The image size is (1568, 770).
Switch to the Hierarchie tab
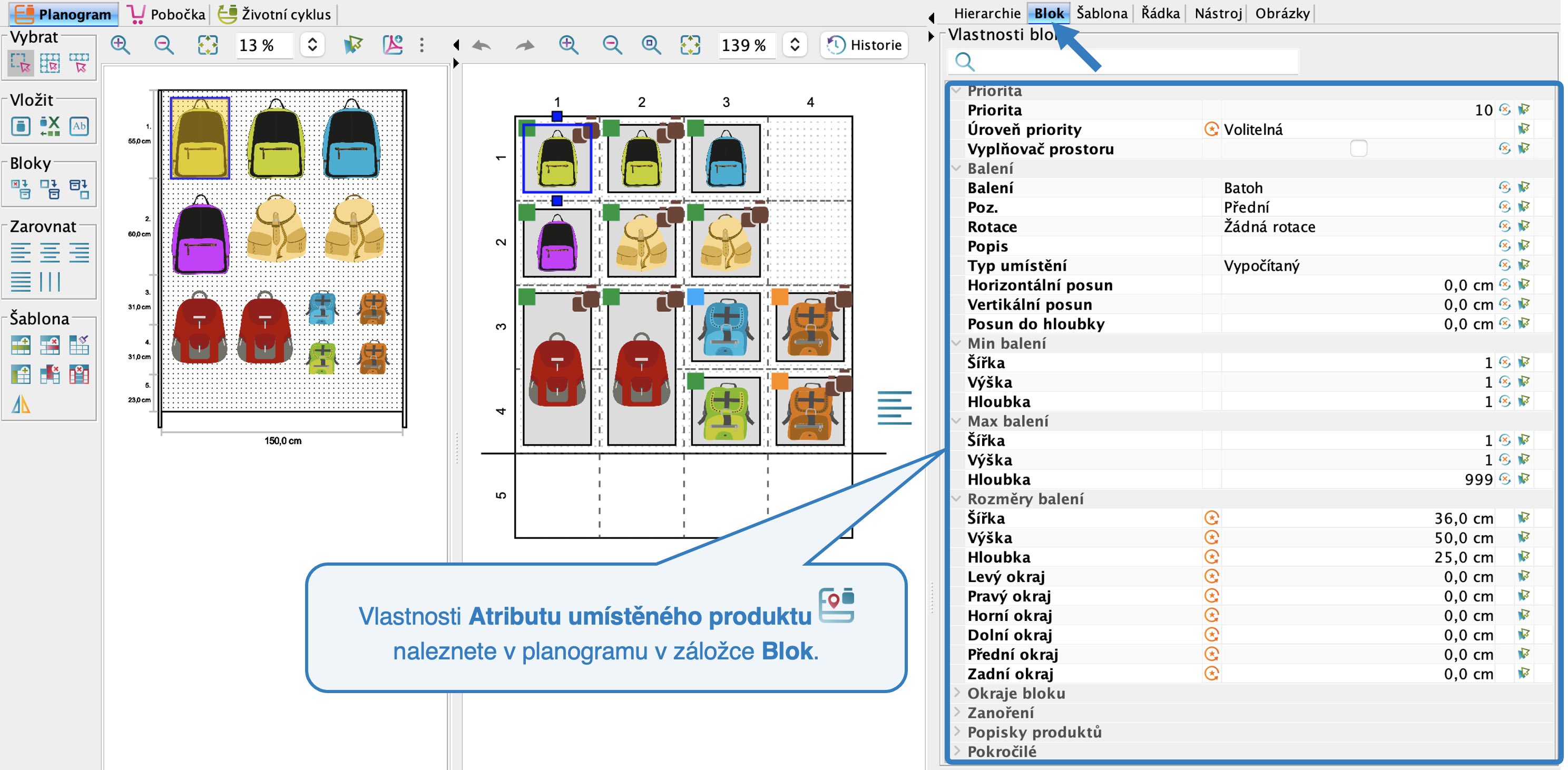(987, 13)
